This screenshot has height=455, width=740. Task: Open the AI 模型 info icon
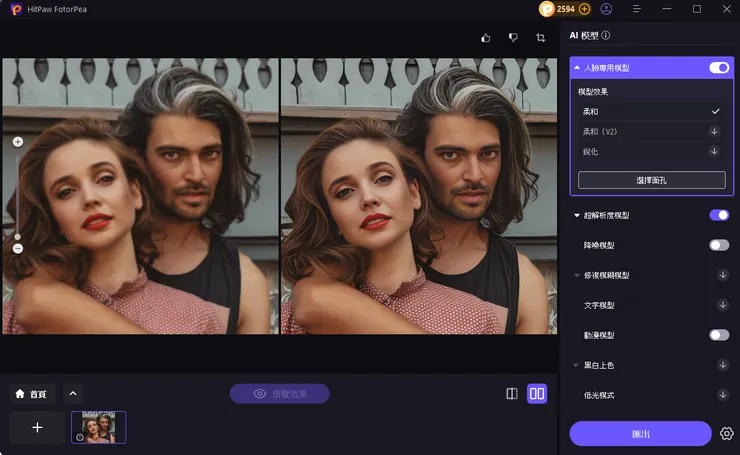(606, 35)
